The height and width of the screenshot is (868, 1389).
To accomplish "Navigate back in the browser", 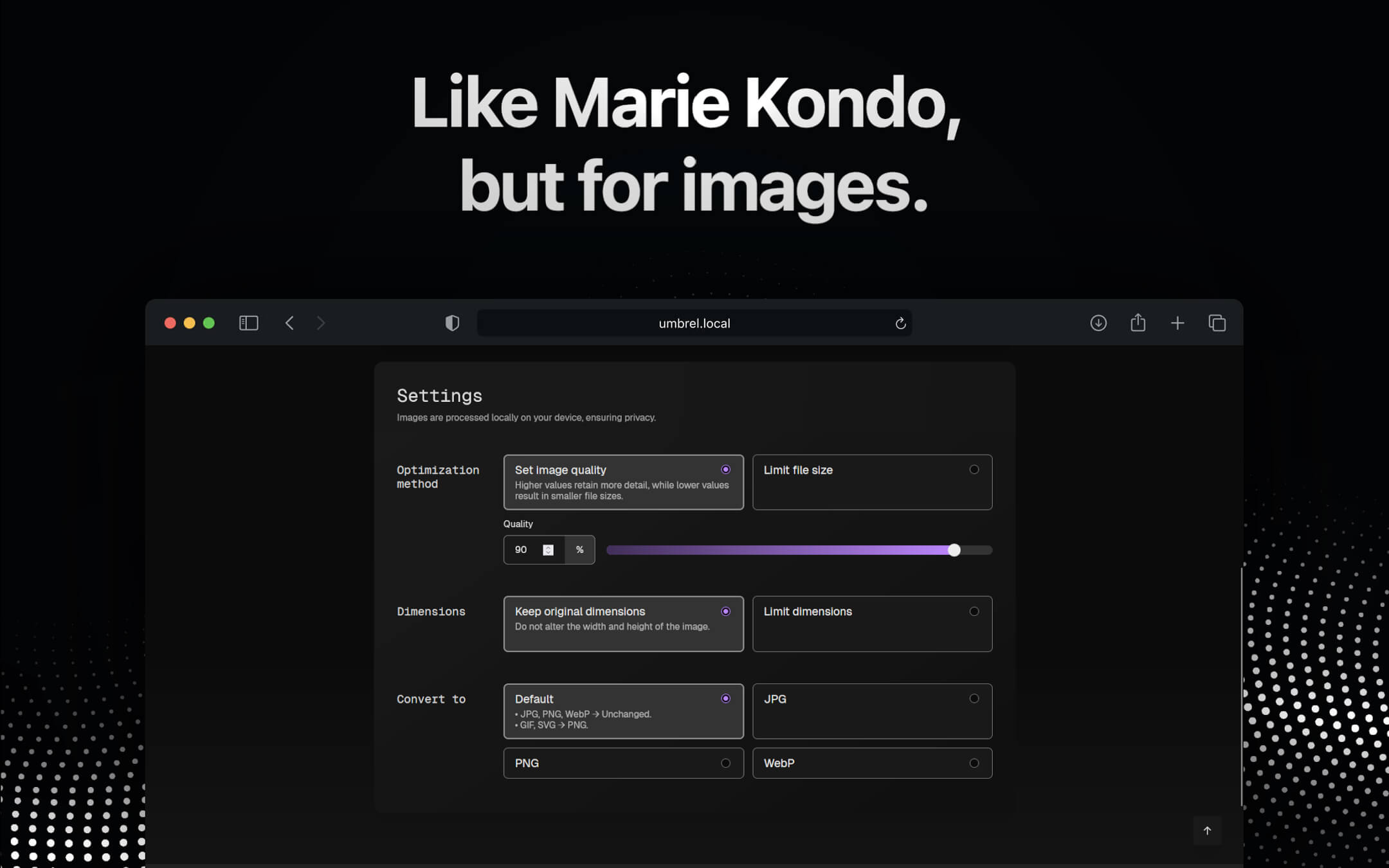I will 289,323.
